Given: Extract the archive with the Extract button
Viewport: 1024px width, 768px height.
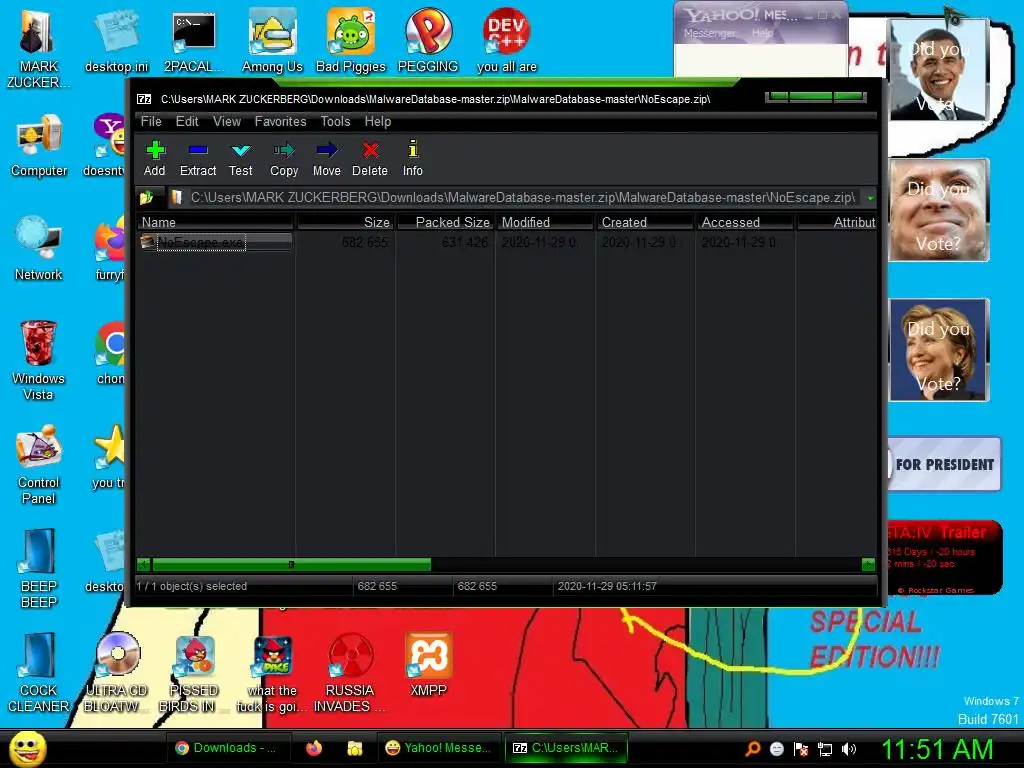Looking at the screenshot, I should pos(198,159).
